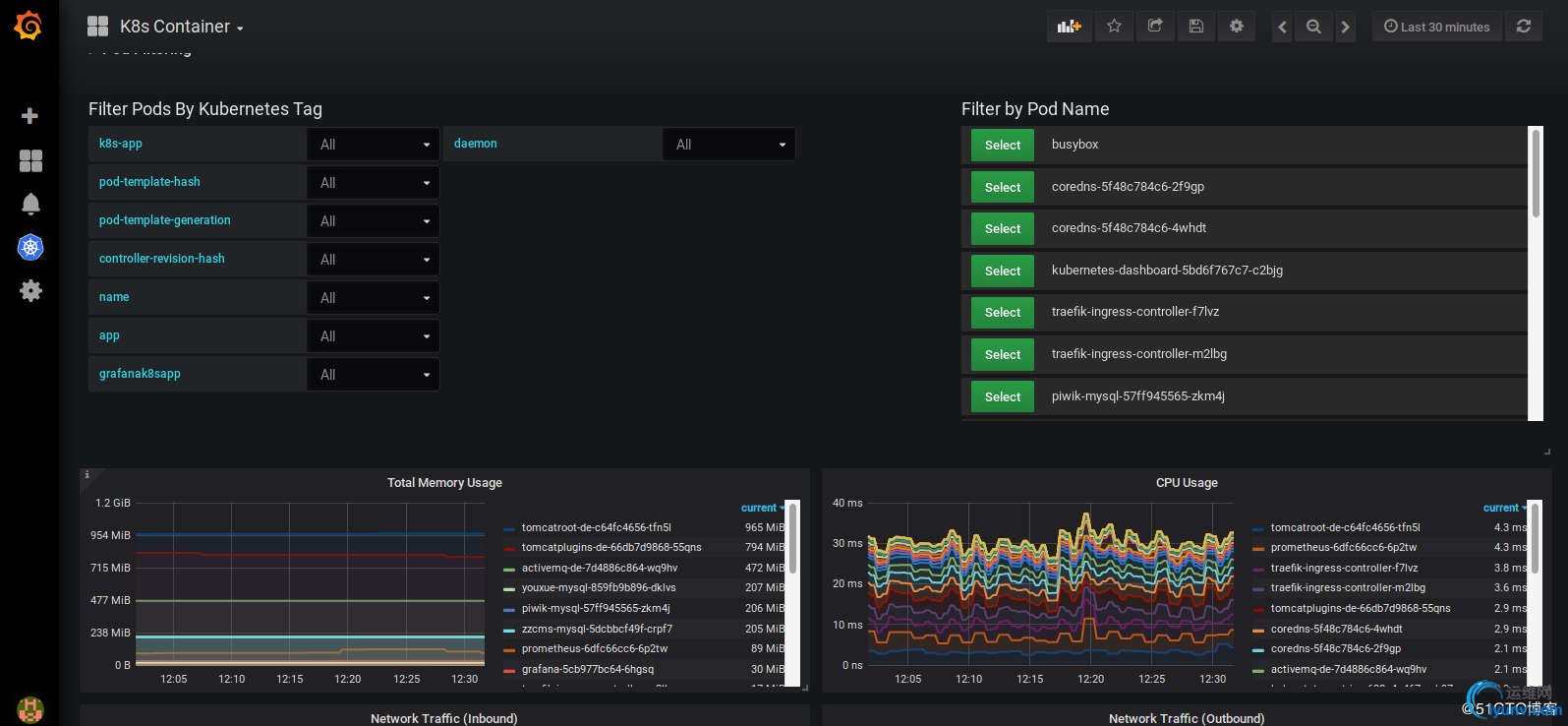Open the pod-template-hash All dropdown

(x=373, y=182)
